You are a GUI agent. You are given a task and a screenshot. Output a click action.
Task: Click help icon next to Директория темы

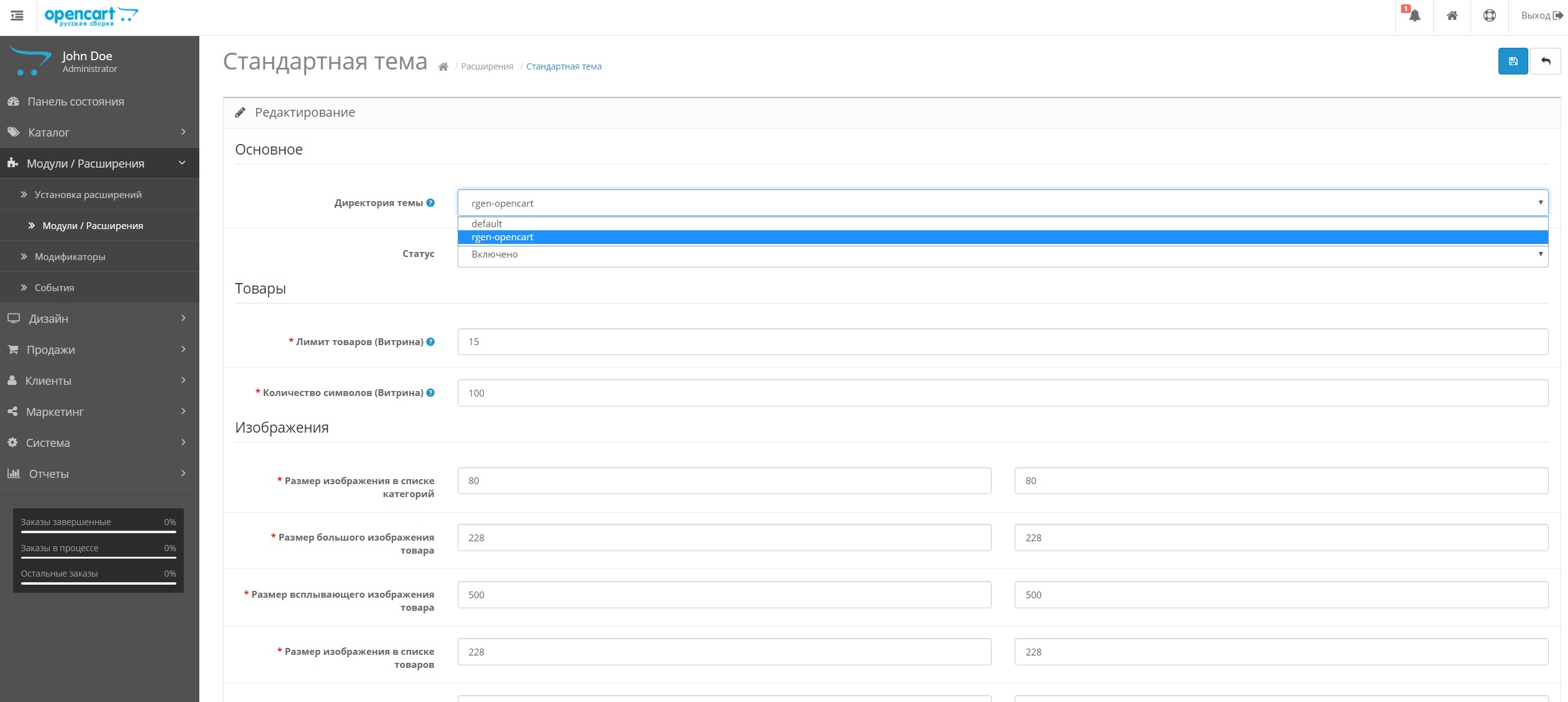coord(430,203)
